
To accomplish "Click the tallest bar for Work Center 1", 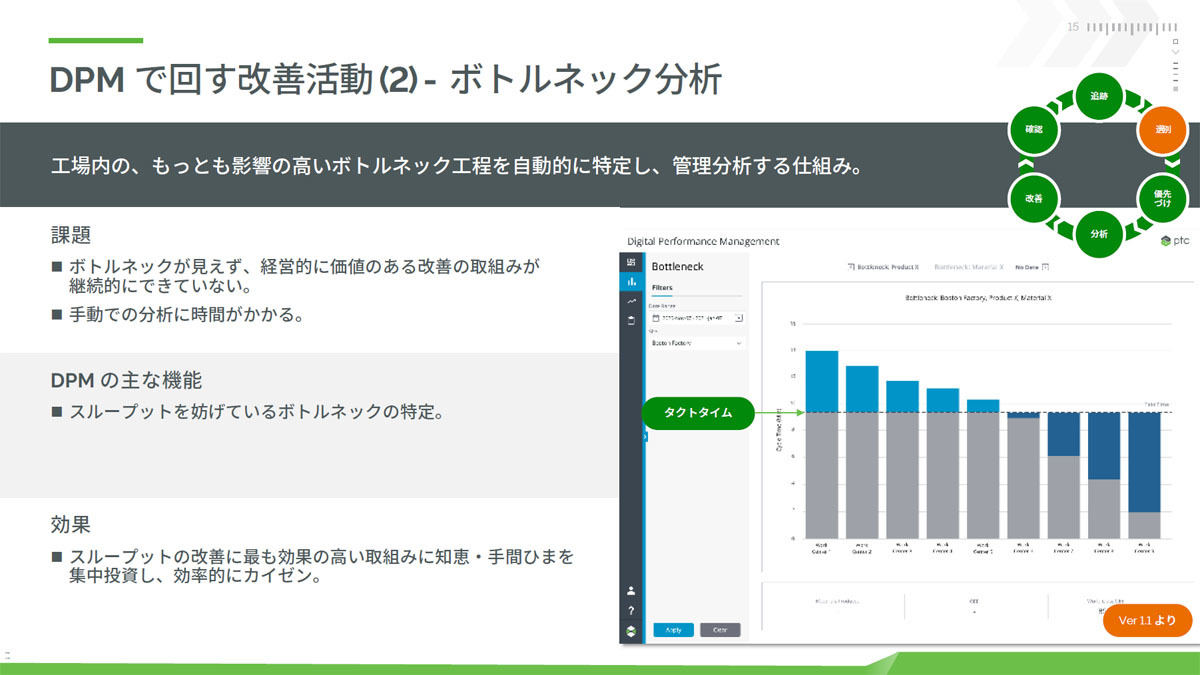I will (822, 444).
